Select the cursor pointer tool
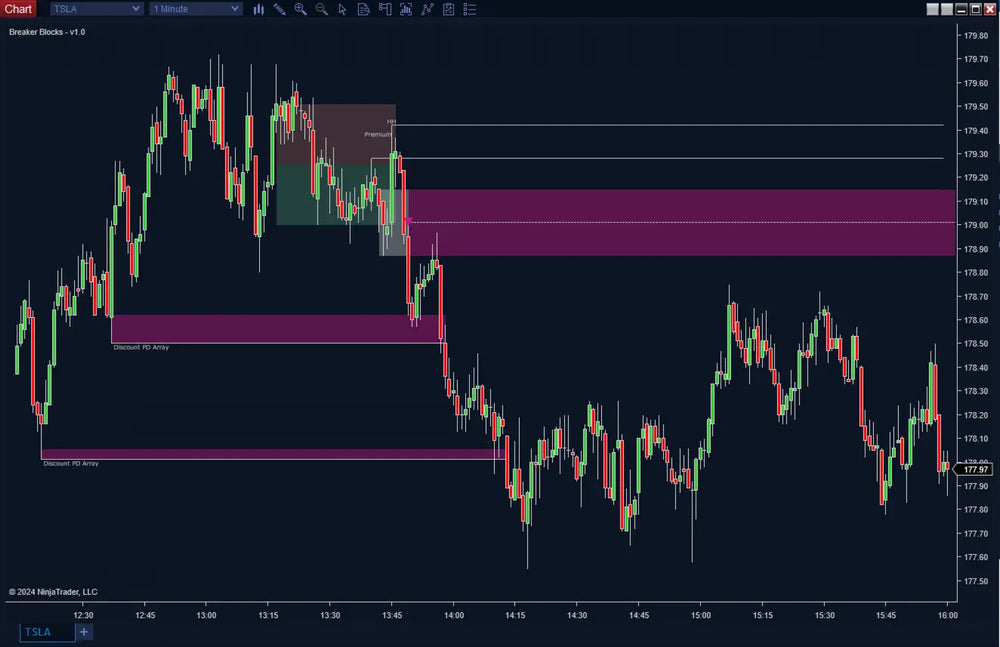This screenshot has width=1000, height=647. pyautogui.click(x=342, y=9)
